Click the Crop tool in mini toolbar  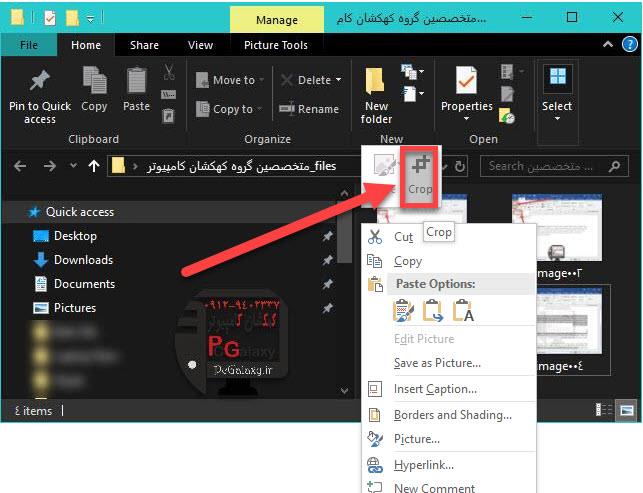[420, 176]
